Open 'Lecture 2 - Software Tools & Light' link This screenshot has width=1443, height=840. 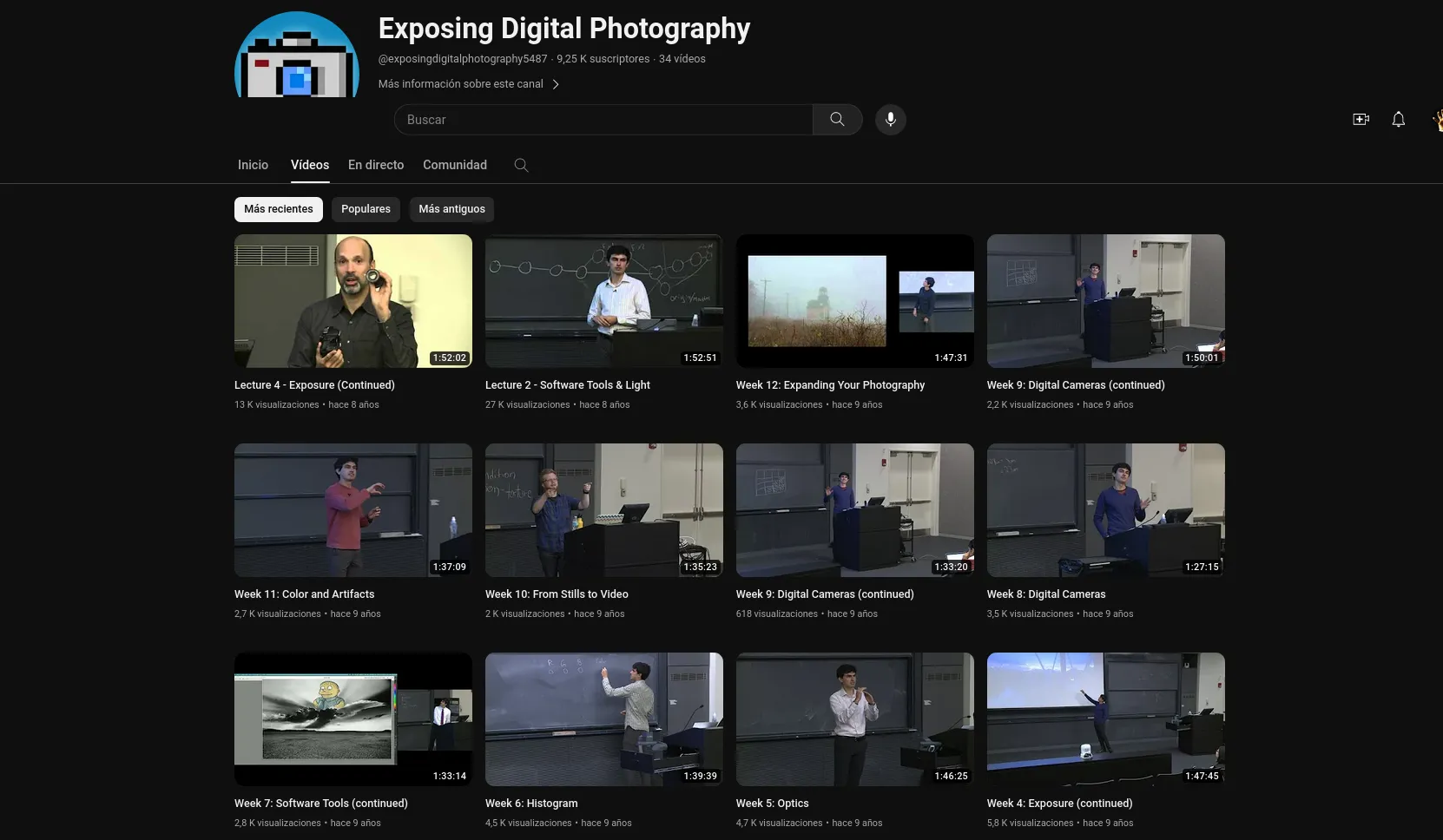(x=568, y=384)
